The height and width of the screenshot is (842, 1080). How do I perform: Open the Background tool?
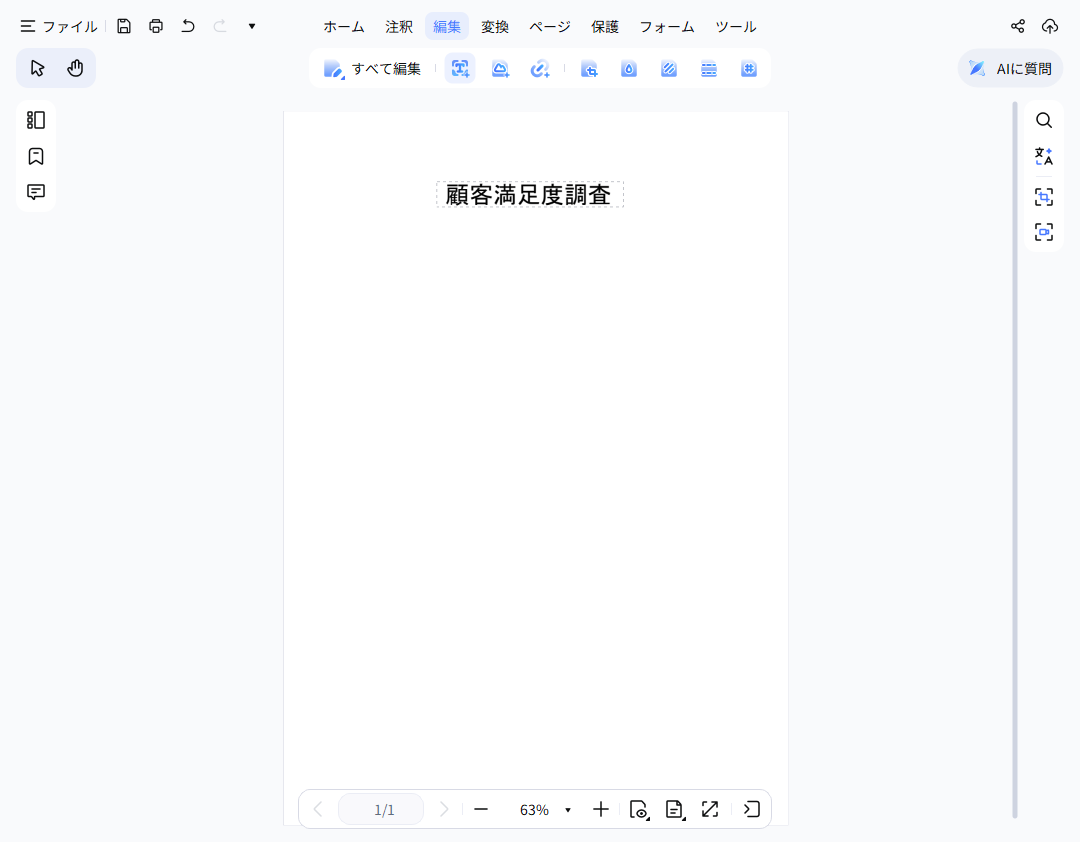668,68
